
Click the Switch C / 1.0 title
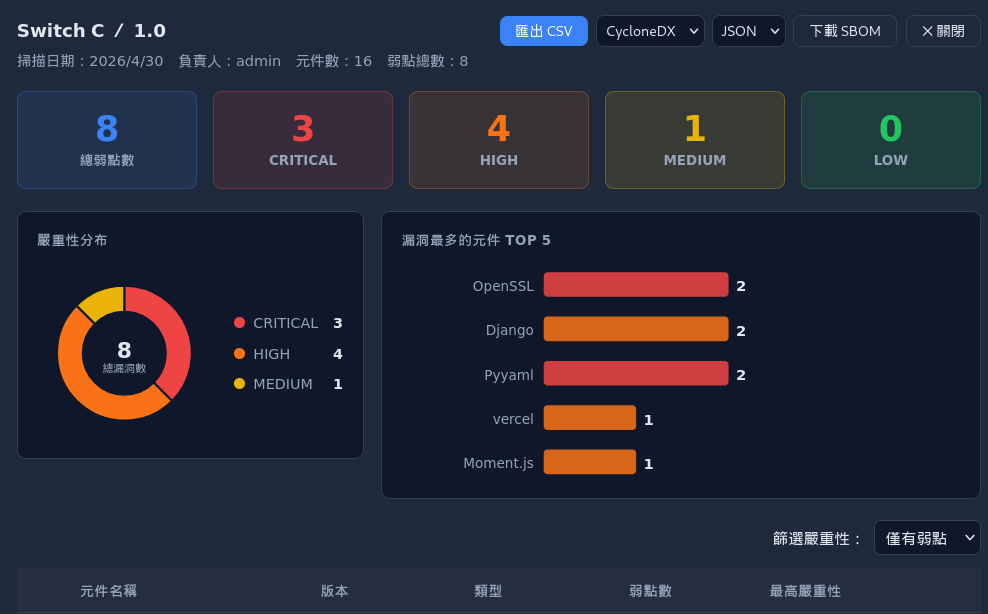[91, 31]
